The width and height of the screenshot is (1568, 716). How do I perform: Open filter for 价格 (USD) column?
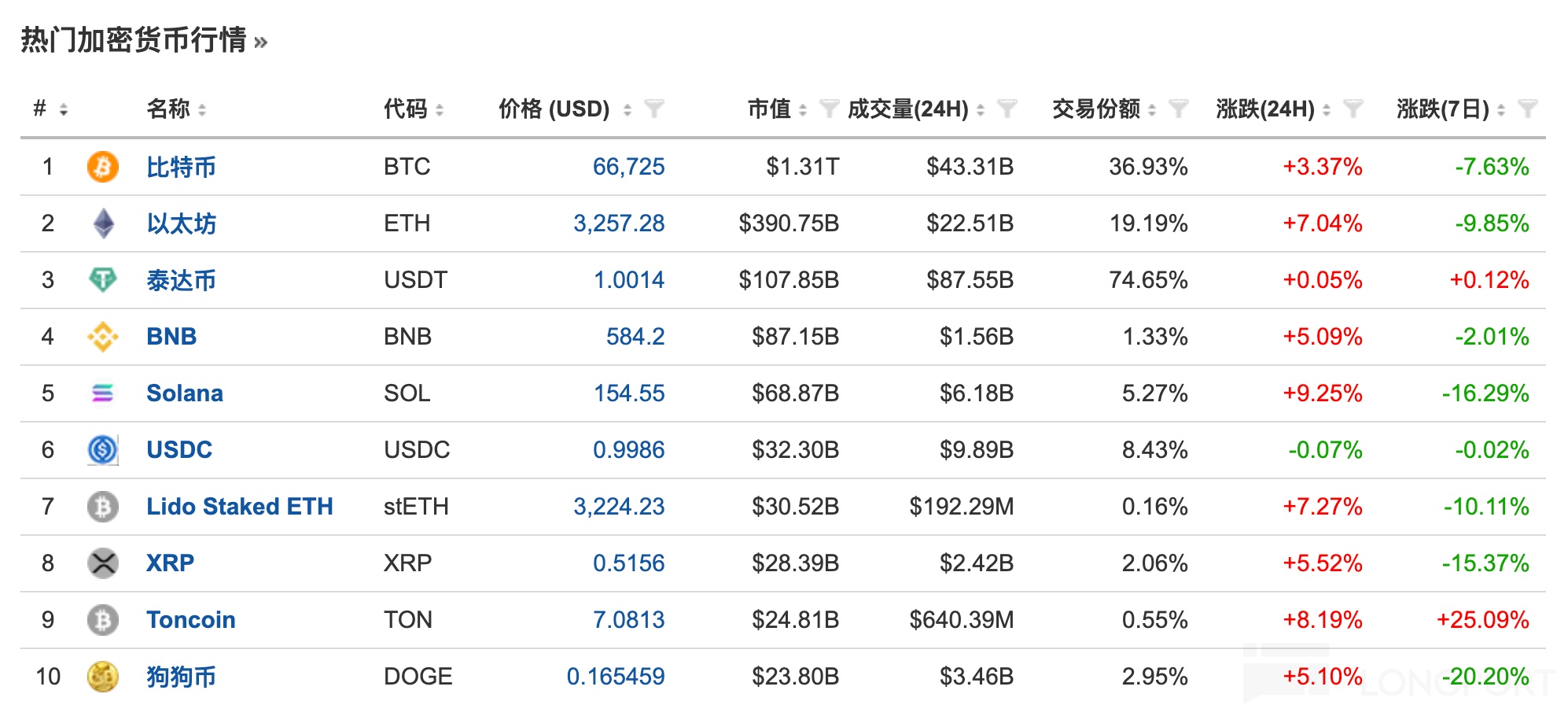pos(653,109)
